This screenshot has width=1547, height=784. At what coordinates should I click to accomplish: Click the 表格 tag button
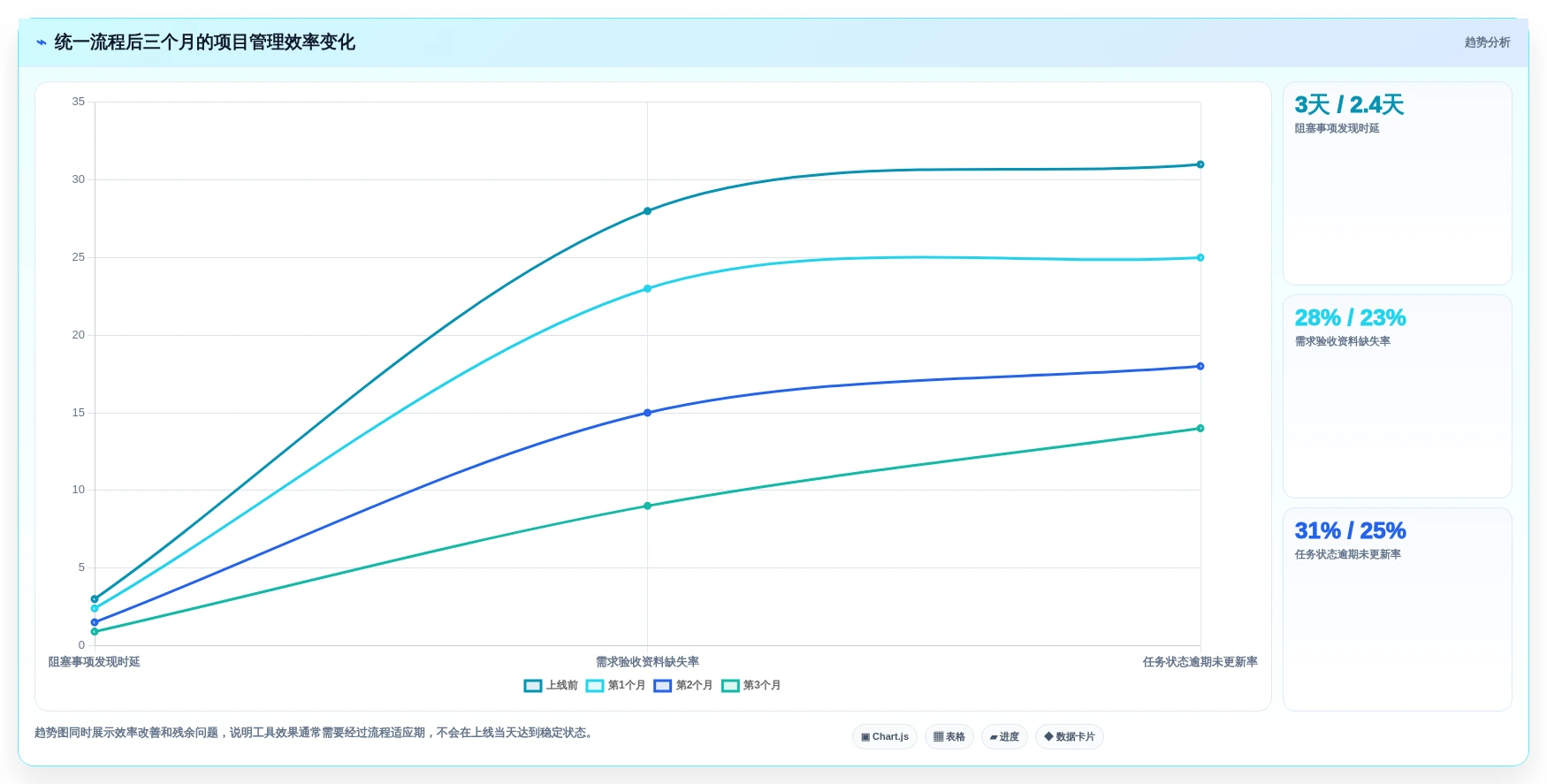click(x=949, y=737)
